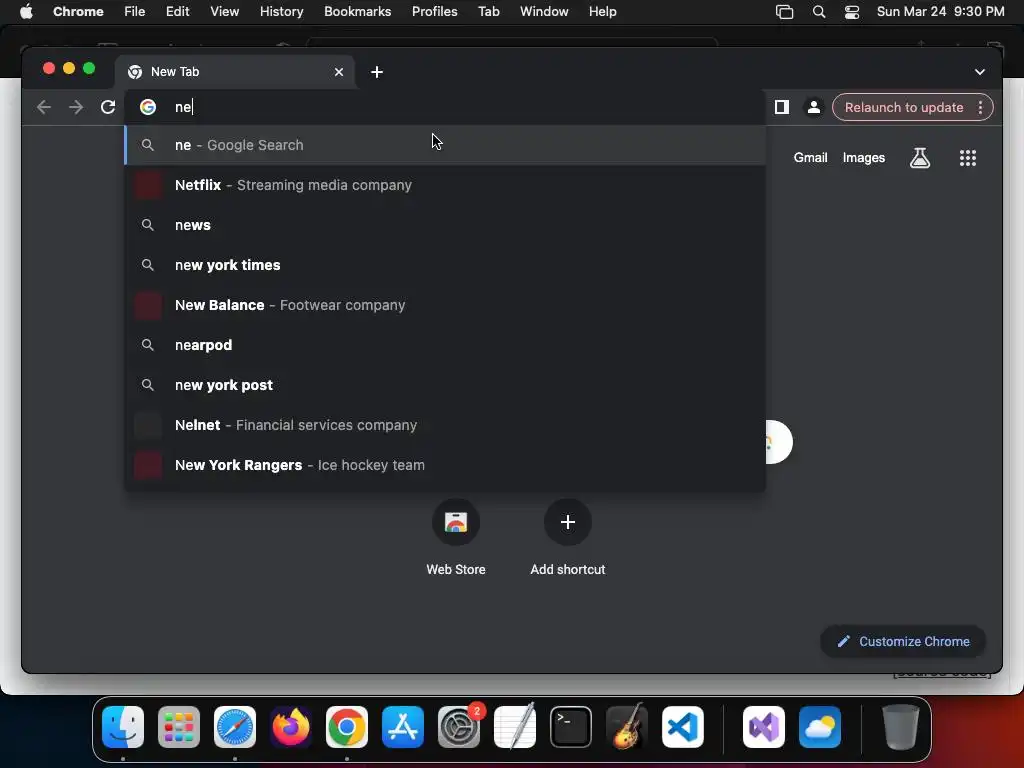
Task: Open the Google apps grid icon
Action: tap(968, 157)
